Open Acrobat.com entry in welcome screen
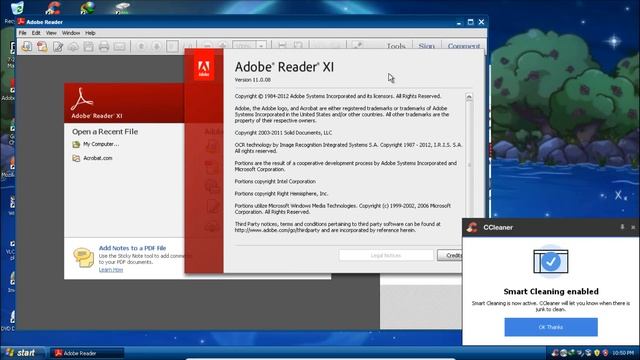 (x=98, y=158)
